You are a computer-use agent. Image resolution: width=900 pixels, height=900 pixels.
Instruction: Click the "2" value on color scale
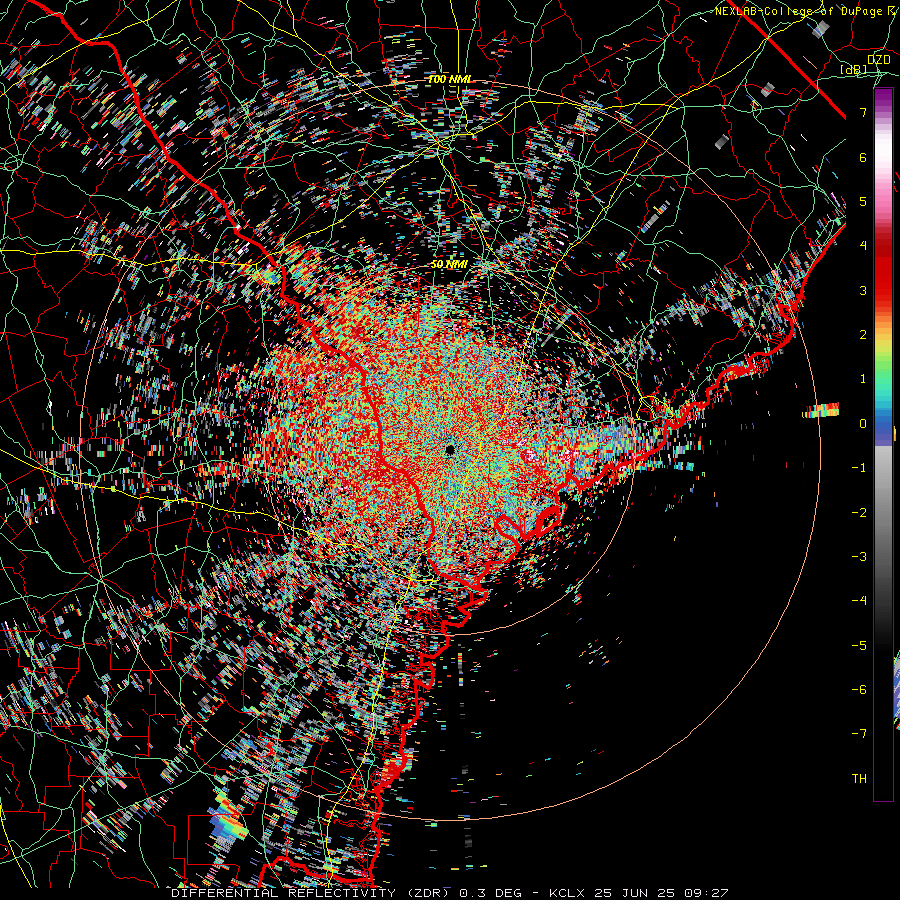point(863,335)
